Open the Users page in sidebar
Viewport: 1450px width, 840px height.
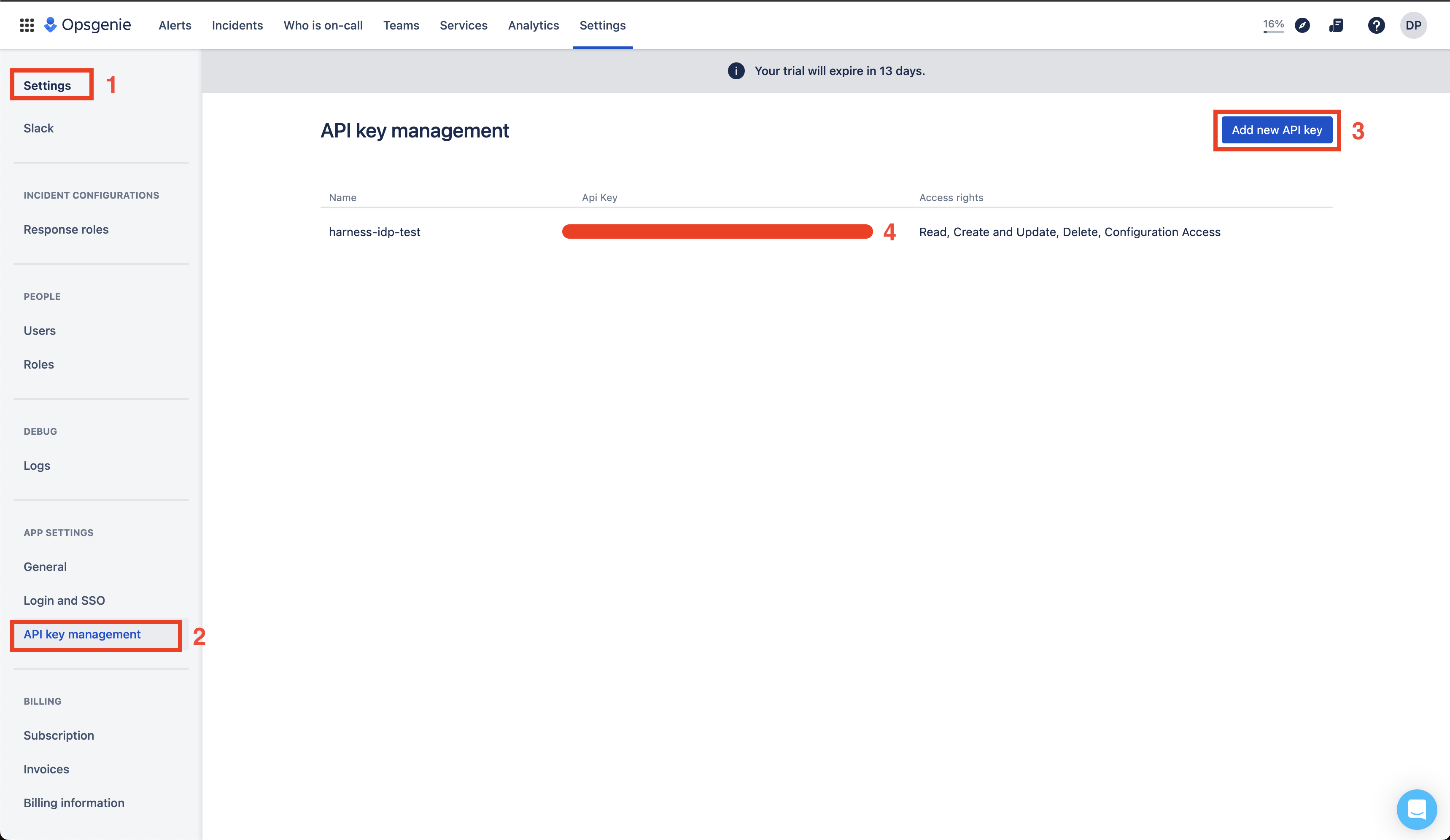[x=39, y=330]
